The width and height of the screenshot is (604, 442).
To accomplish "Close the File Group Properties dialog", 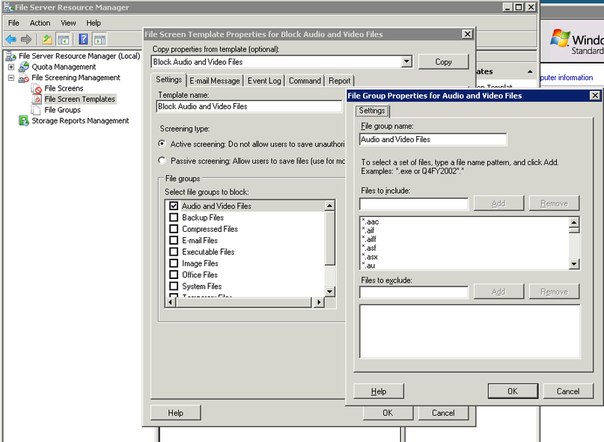I will click(x=595, y=95).
